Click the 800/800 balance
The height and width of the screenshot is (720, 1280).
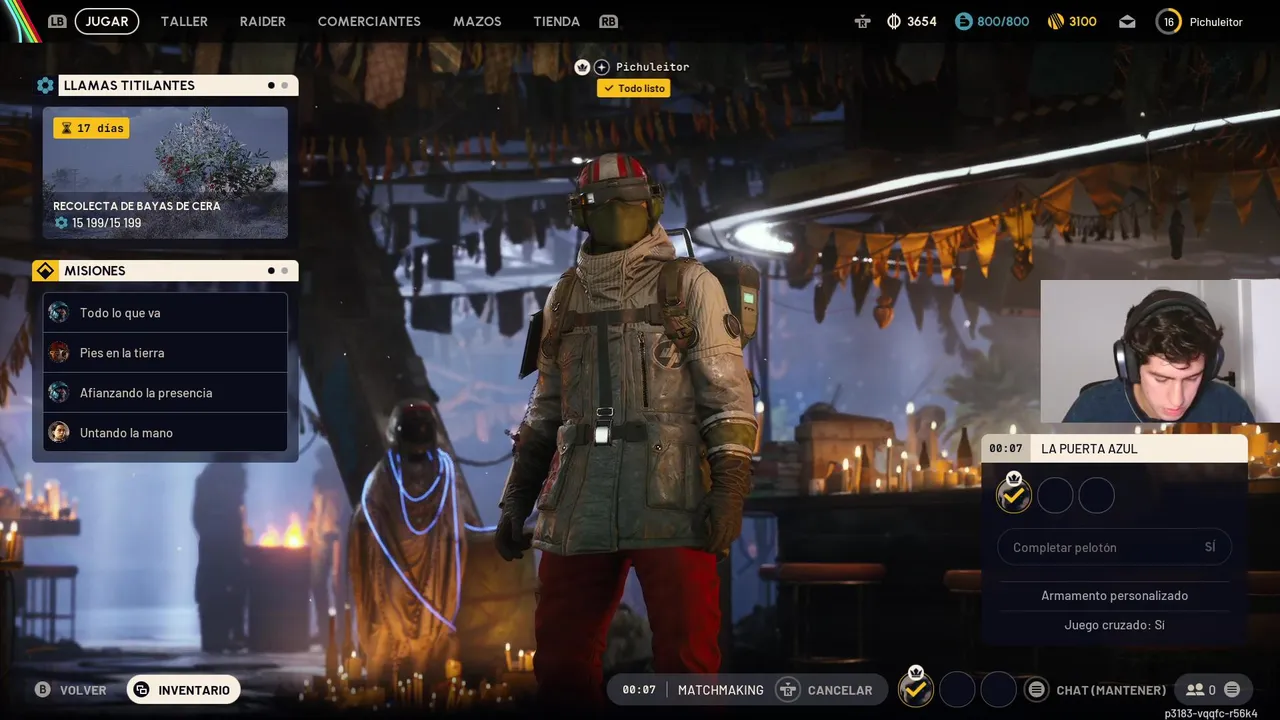[x=1003, y=21]
